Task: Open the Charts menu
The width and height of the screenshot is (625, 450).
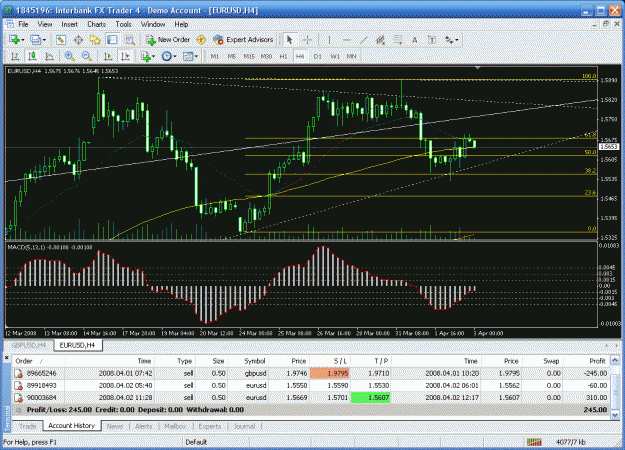Action: coord(96,24)
